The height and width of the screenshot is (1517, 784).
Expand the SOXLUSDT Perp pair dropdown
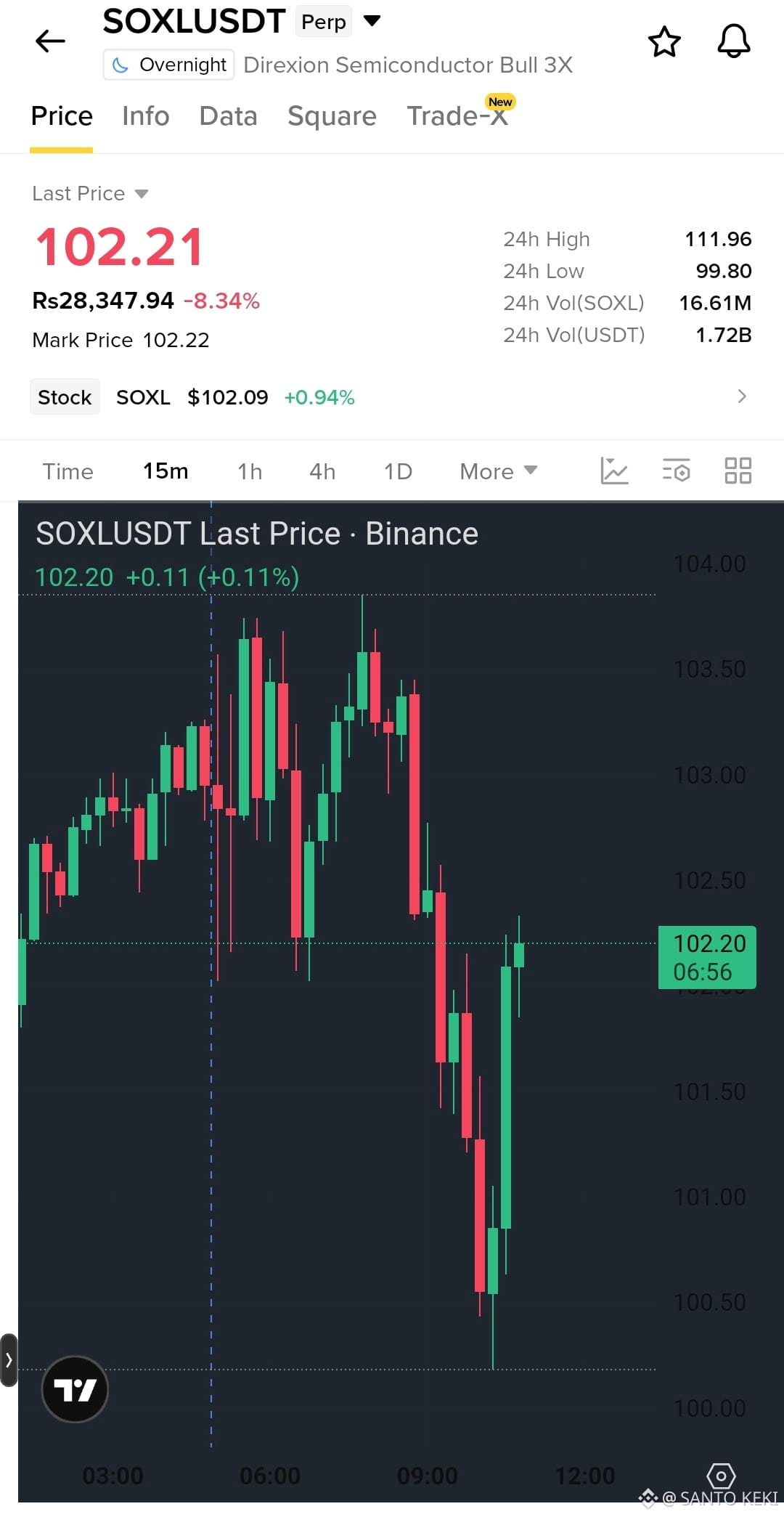click(372, 20)
